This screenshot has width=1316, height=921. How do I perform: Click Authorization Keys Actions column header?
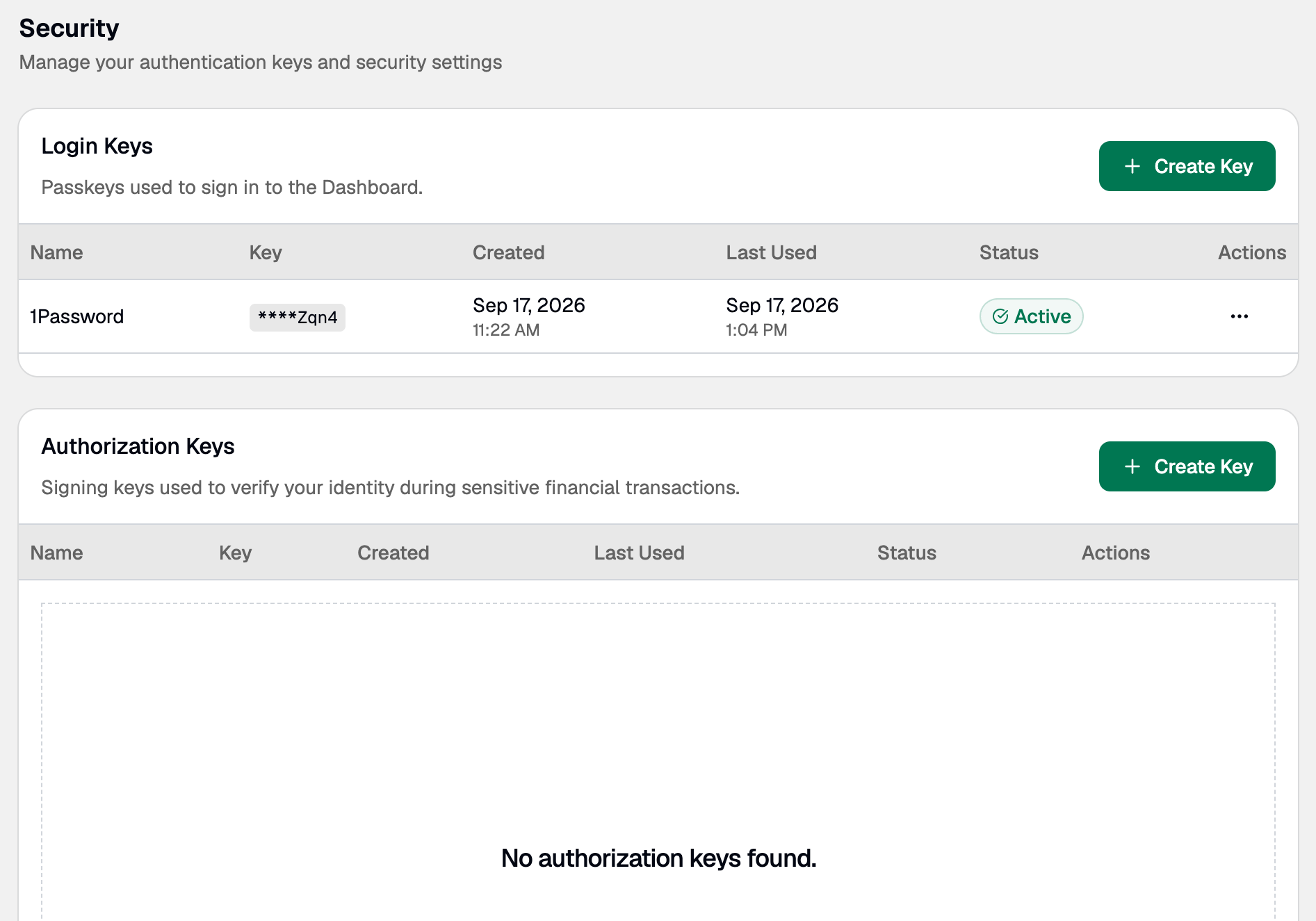pos(1116,553)
